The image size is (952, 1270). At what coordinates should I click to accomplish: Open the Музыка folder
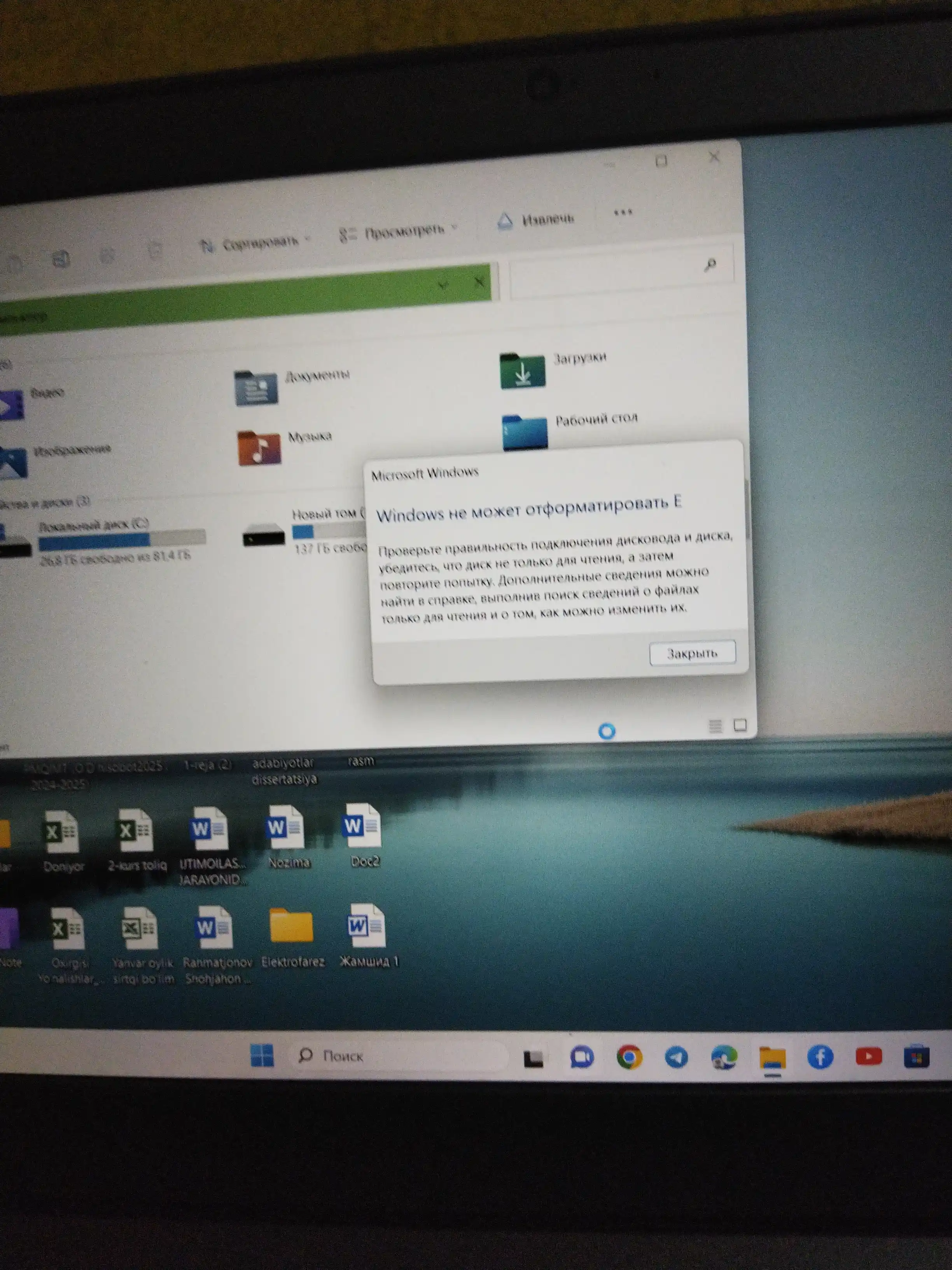[x=285, y=446]
